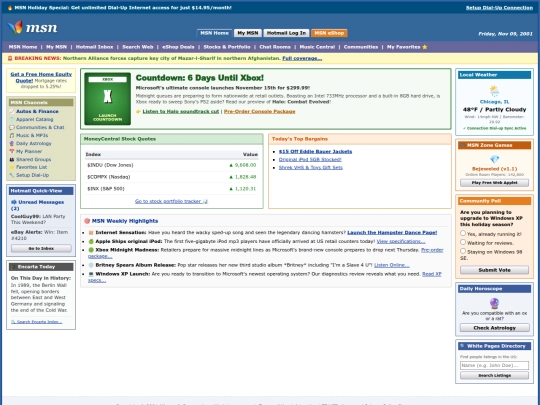Open eShop Deals in navigation bar
The width and height of the screenshot is (540, 405).
(178, 47)
